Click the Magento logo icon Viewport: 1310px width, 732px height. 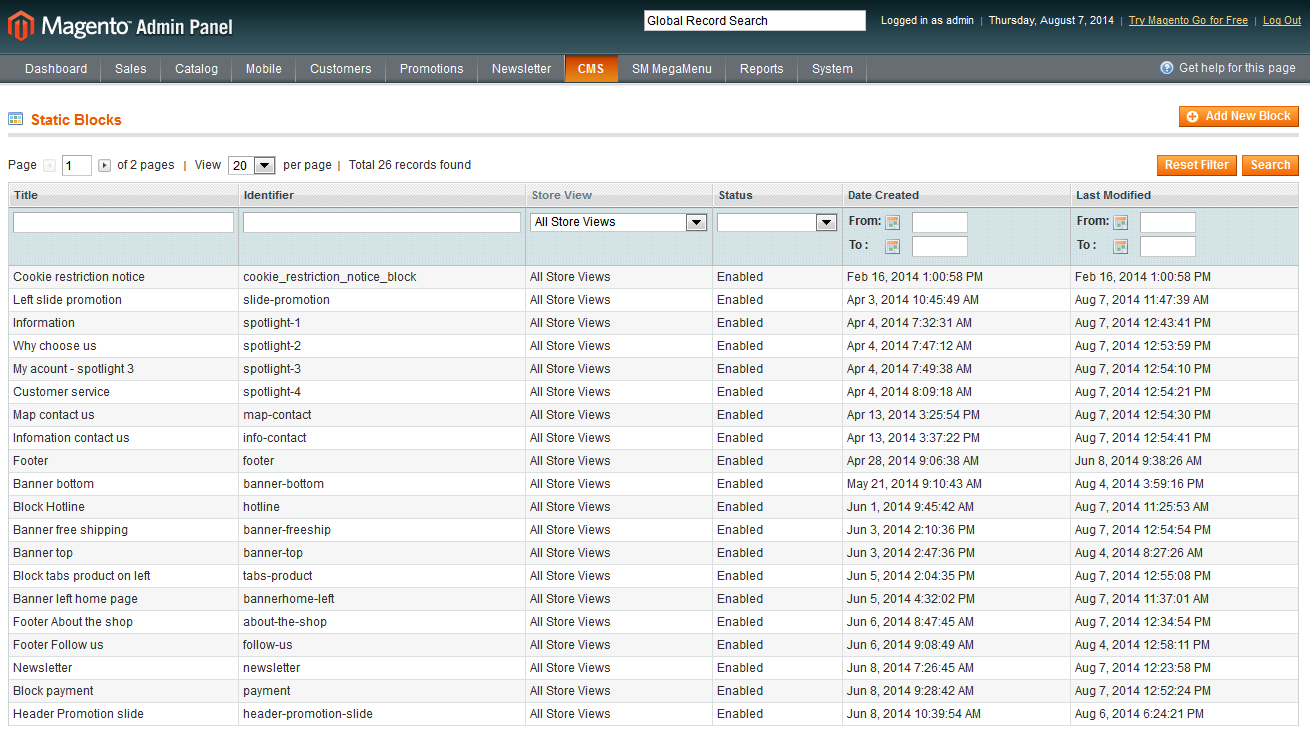[x=20, y=26]
